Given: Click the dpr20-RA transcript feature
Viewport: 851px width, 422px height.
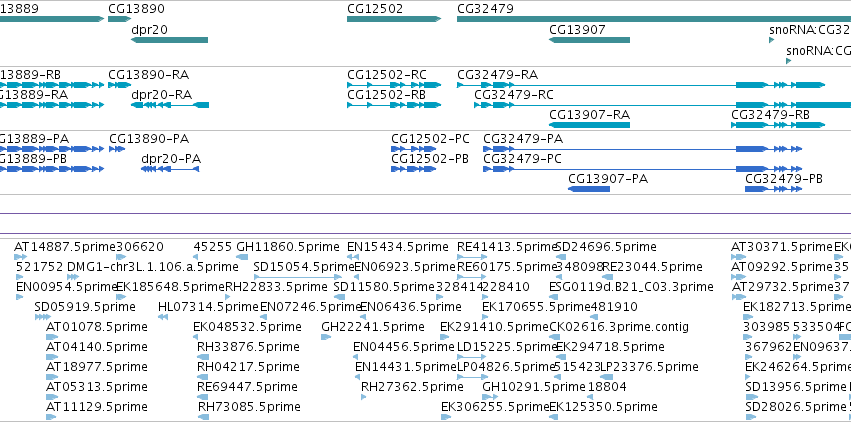Looking at the screenshot, I should [x=170, y=105].
